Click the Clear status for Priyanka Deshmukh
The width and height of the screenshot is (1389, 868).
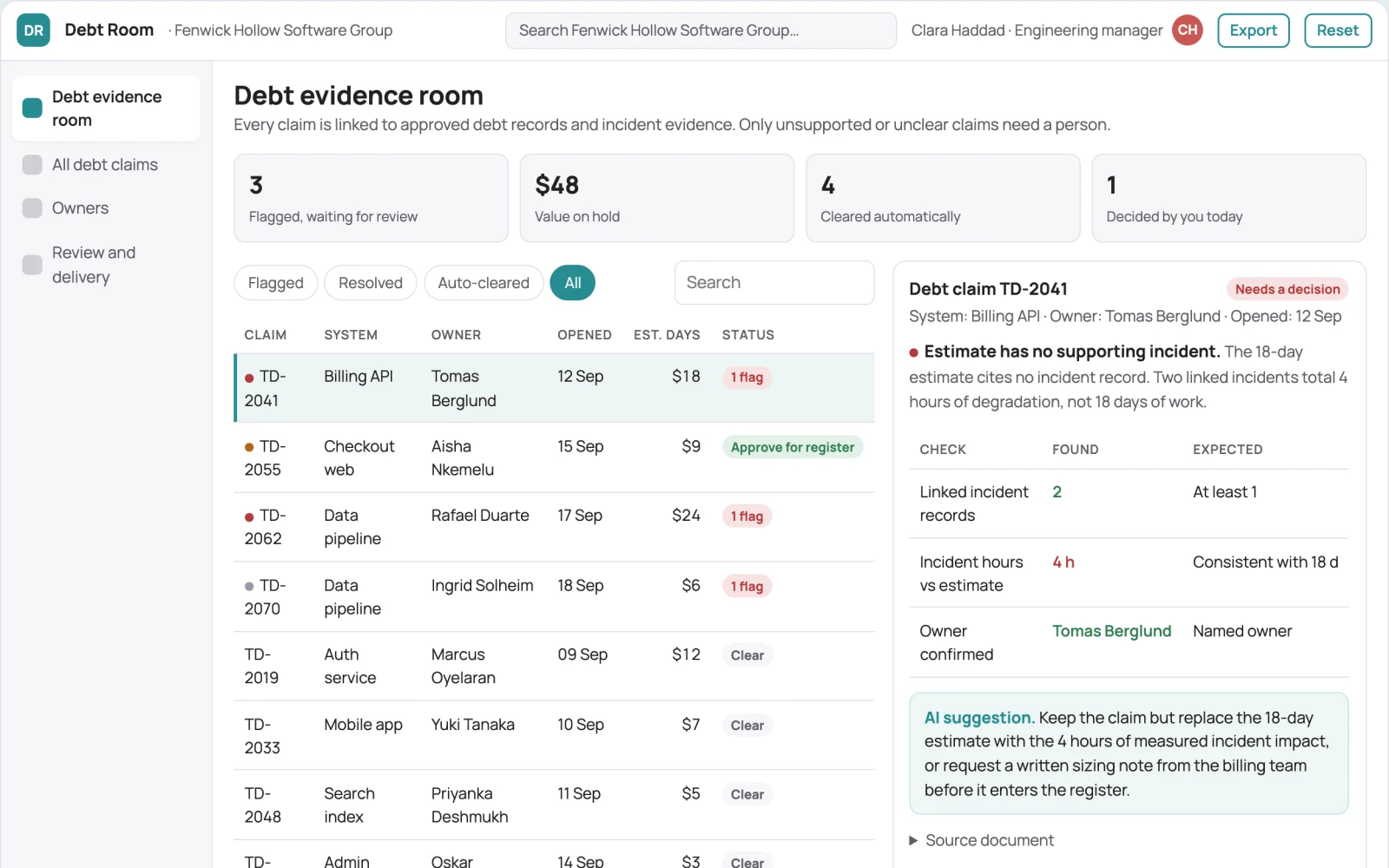click(747, 794)
